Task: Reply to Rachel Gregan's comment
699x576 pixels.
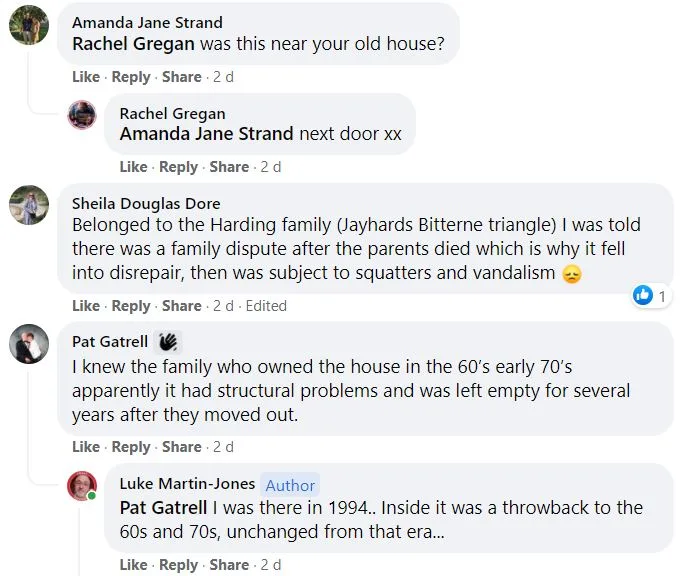Action: pos(178,167)
